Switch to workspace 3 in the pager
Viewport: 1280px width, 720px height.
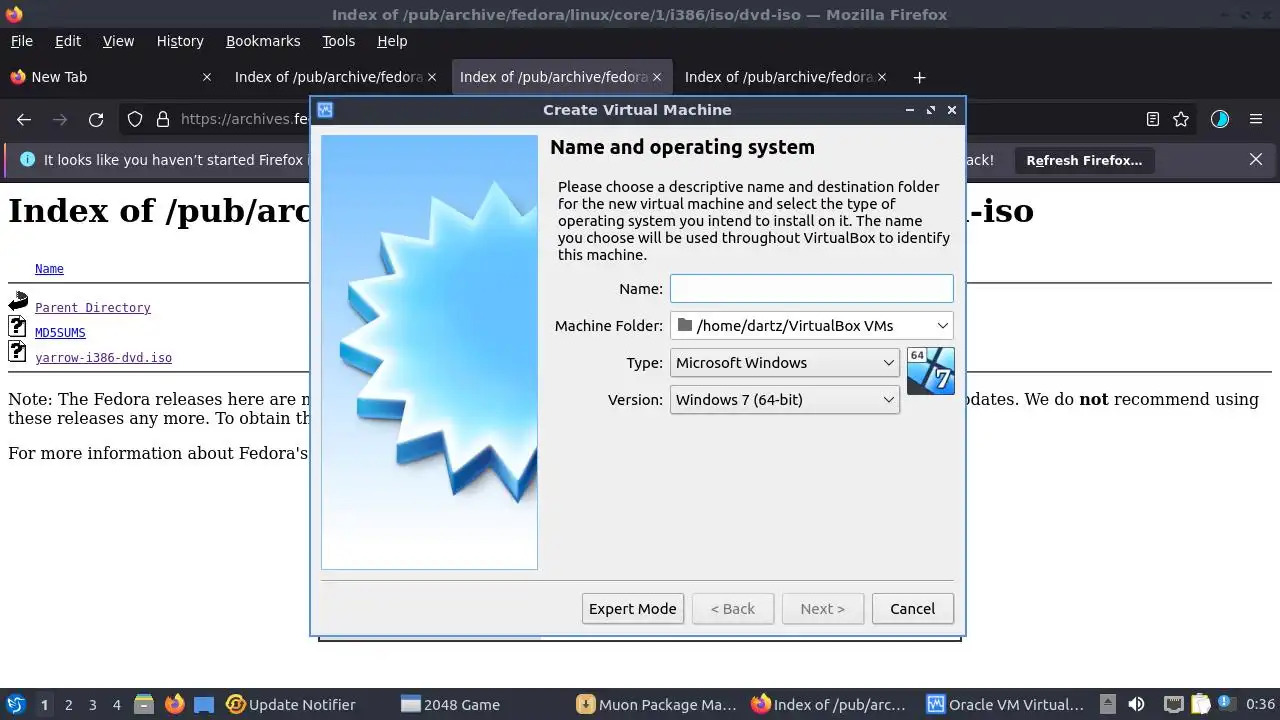pyautogui.click(x=92, y=705)
